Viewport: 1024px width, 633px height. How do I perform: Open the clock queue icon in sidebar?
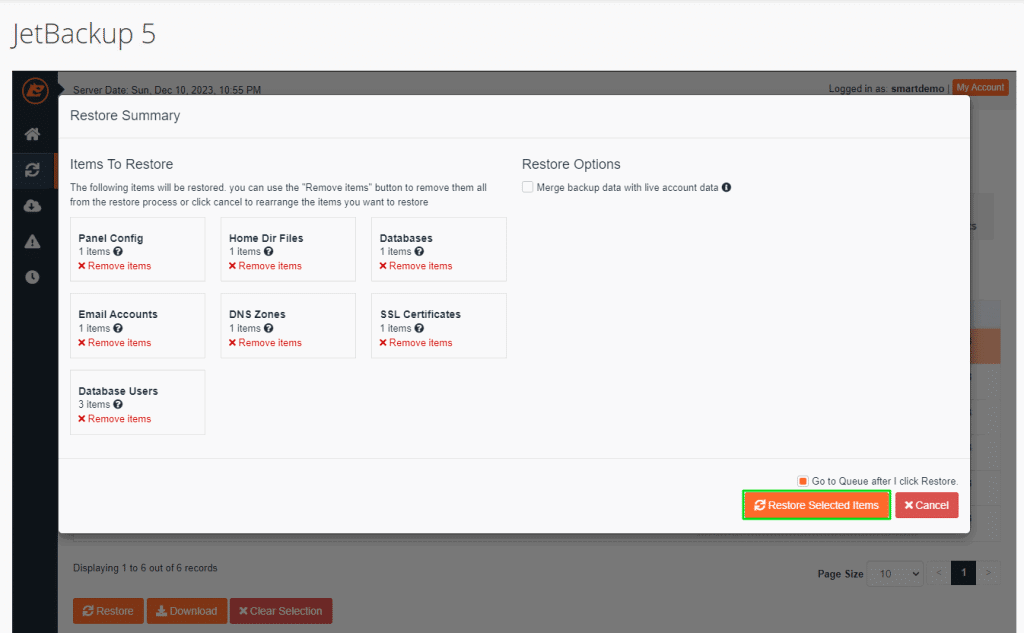pyautogui.click(x=32, y=277)
